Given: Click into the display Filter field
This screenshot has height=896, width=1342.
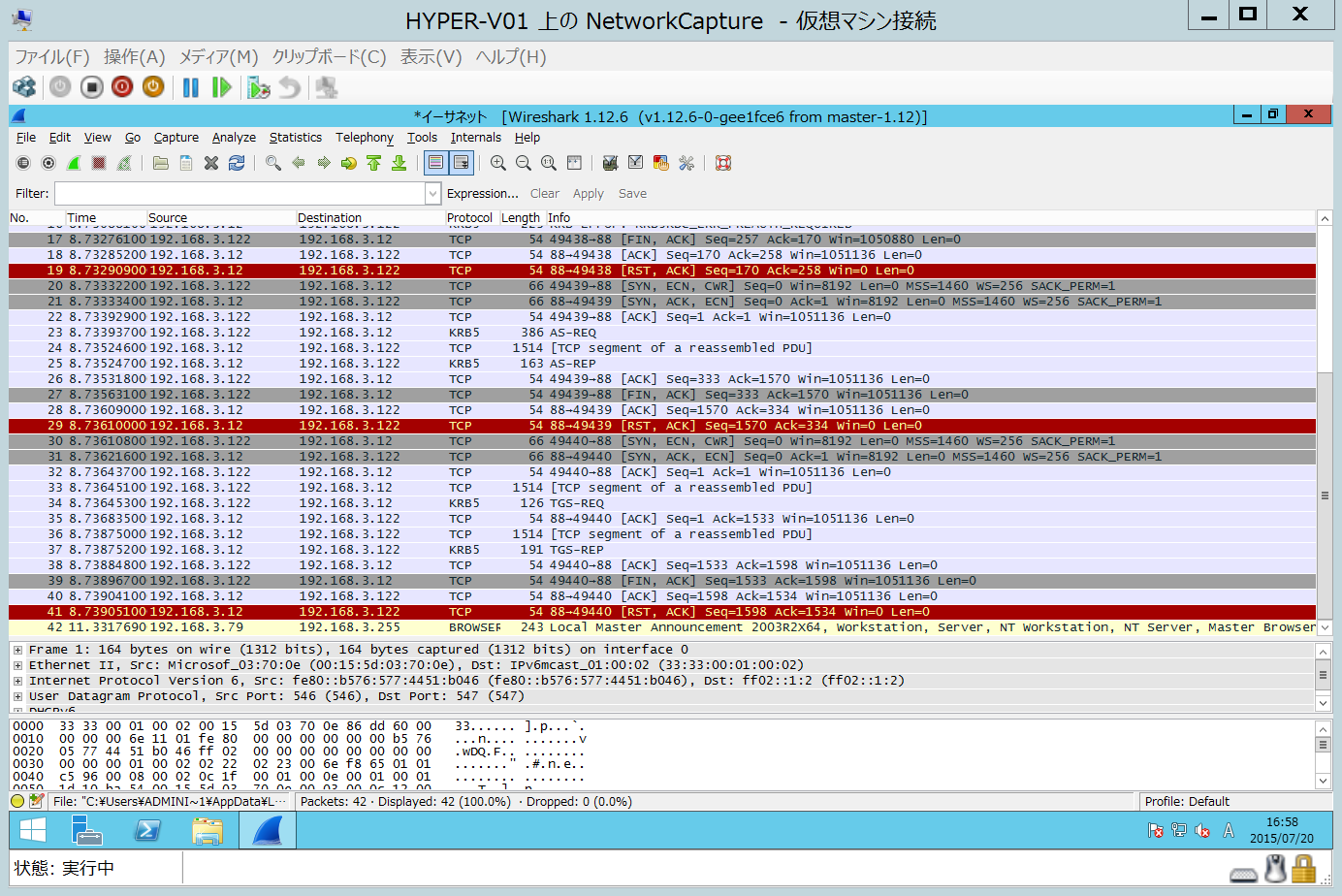Looking at the screenshot, I should pyautogui.click(x=240, y=194).
